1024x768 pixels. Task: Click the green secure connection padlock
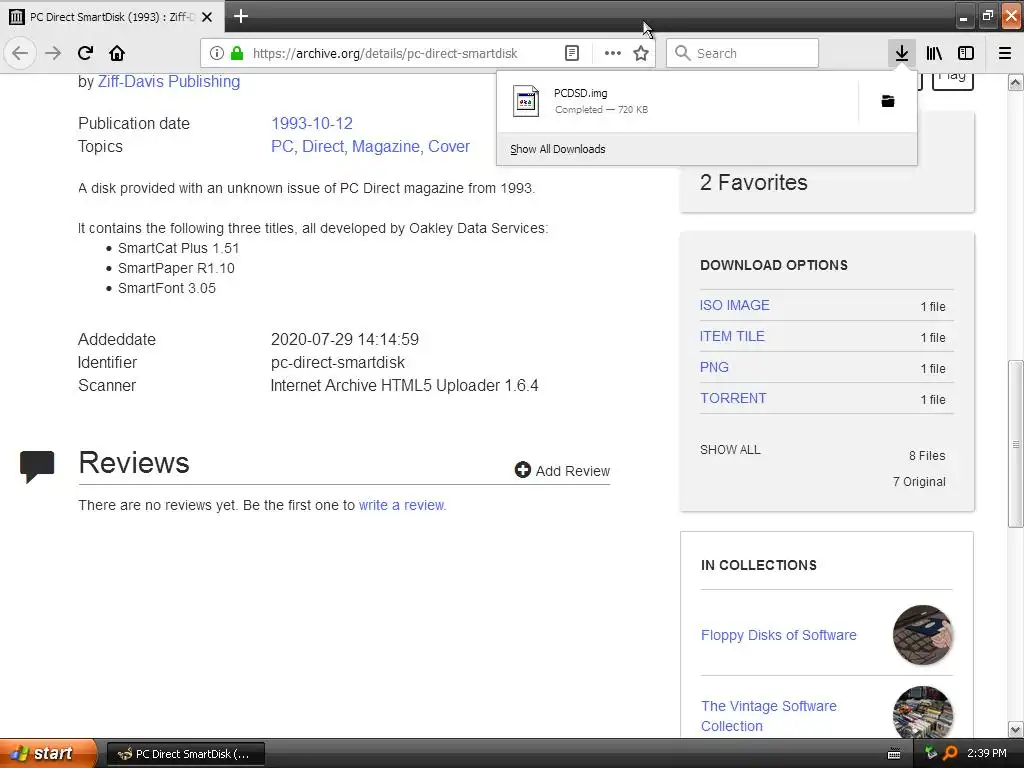[x=237, y=53]
